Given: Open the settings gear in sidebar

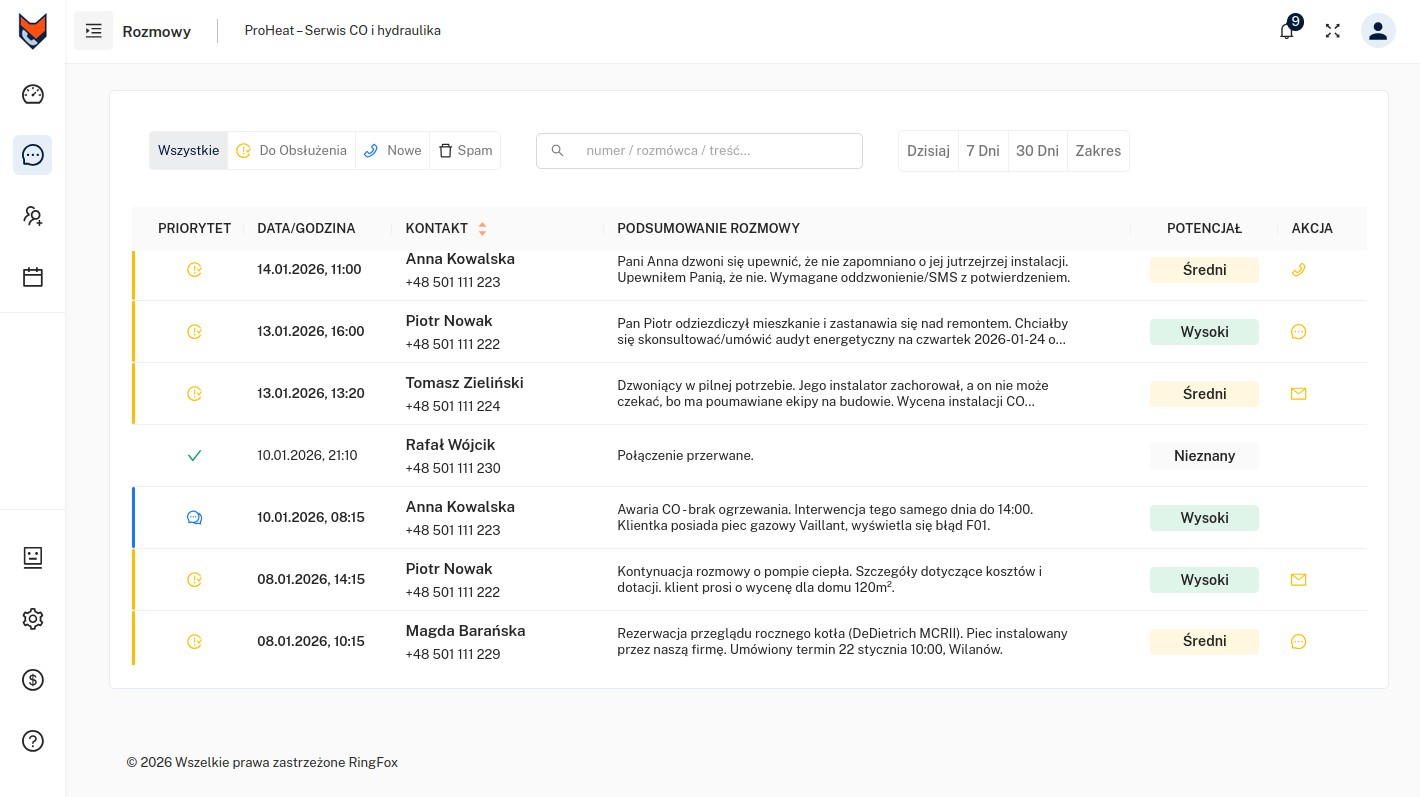Looking at the screenshot, I should click(x=33, y=619).
